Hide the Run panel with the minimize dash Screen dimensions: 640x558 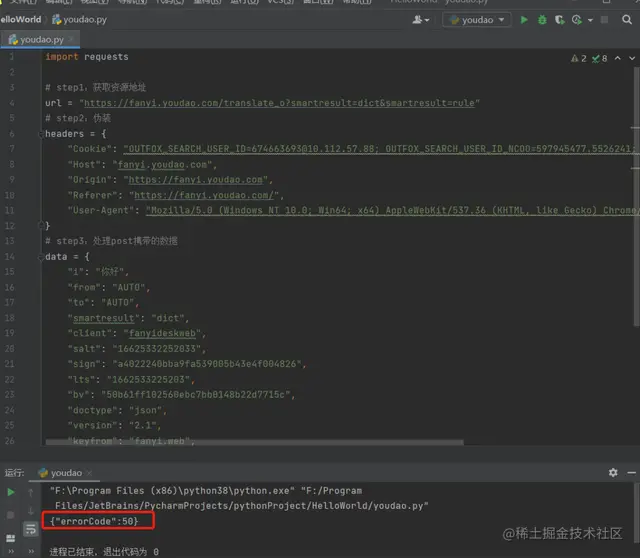pyautogui.click(x=631, y=473)
